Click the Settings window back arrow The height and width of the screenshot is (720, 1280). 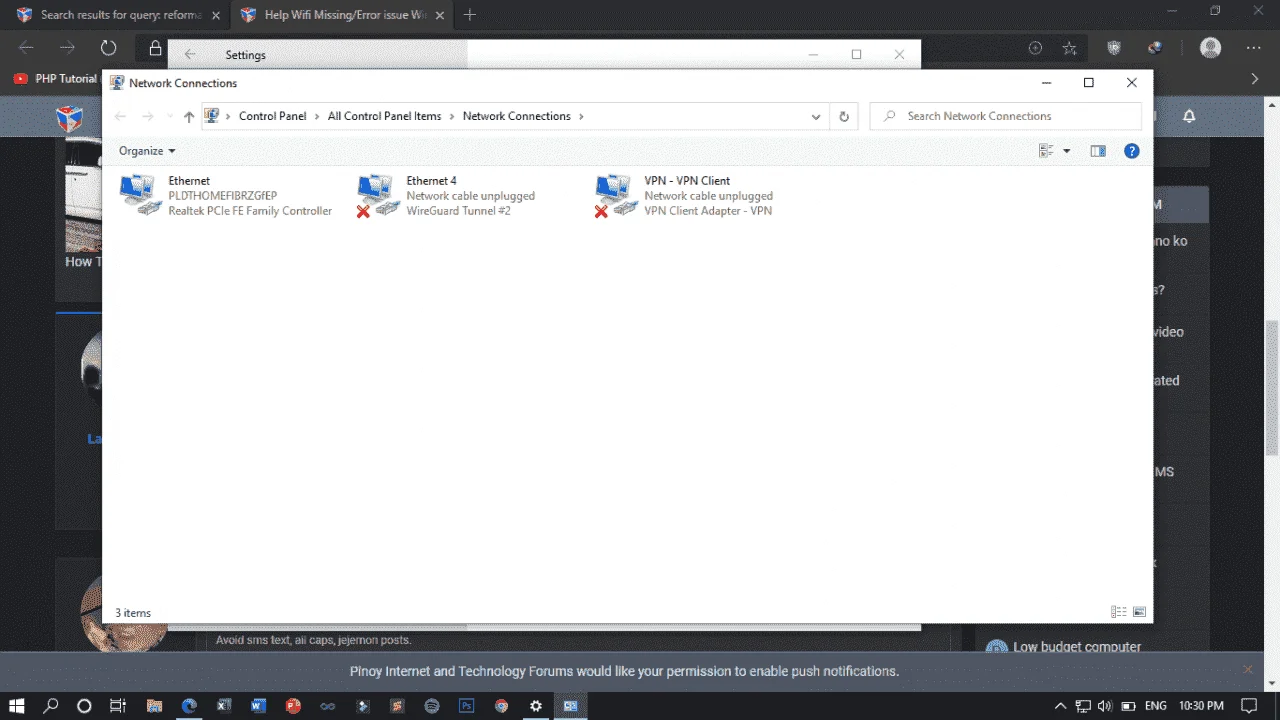[x=190, y=55]
